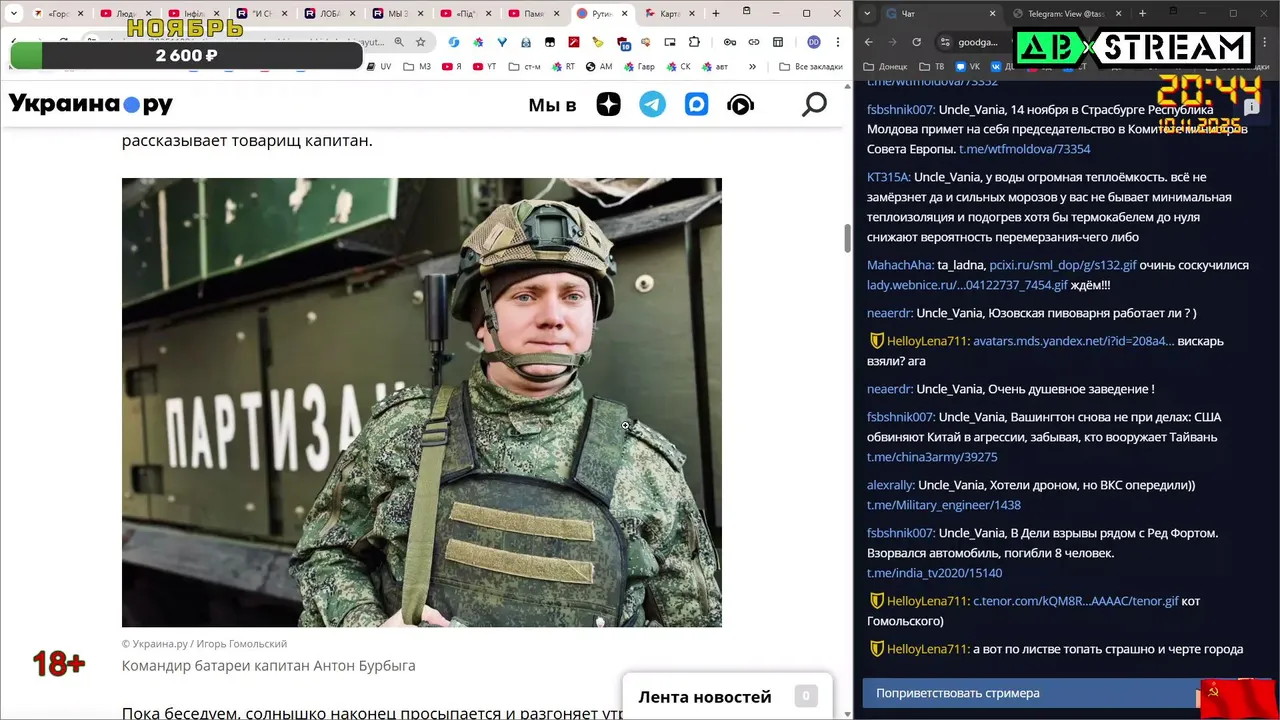This screenshot has height=720, width=1280.
Task: Open the RT bookmark
Action: click(x=563, y=66)
